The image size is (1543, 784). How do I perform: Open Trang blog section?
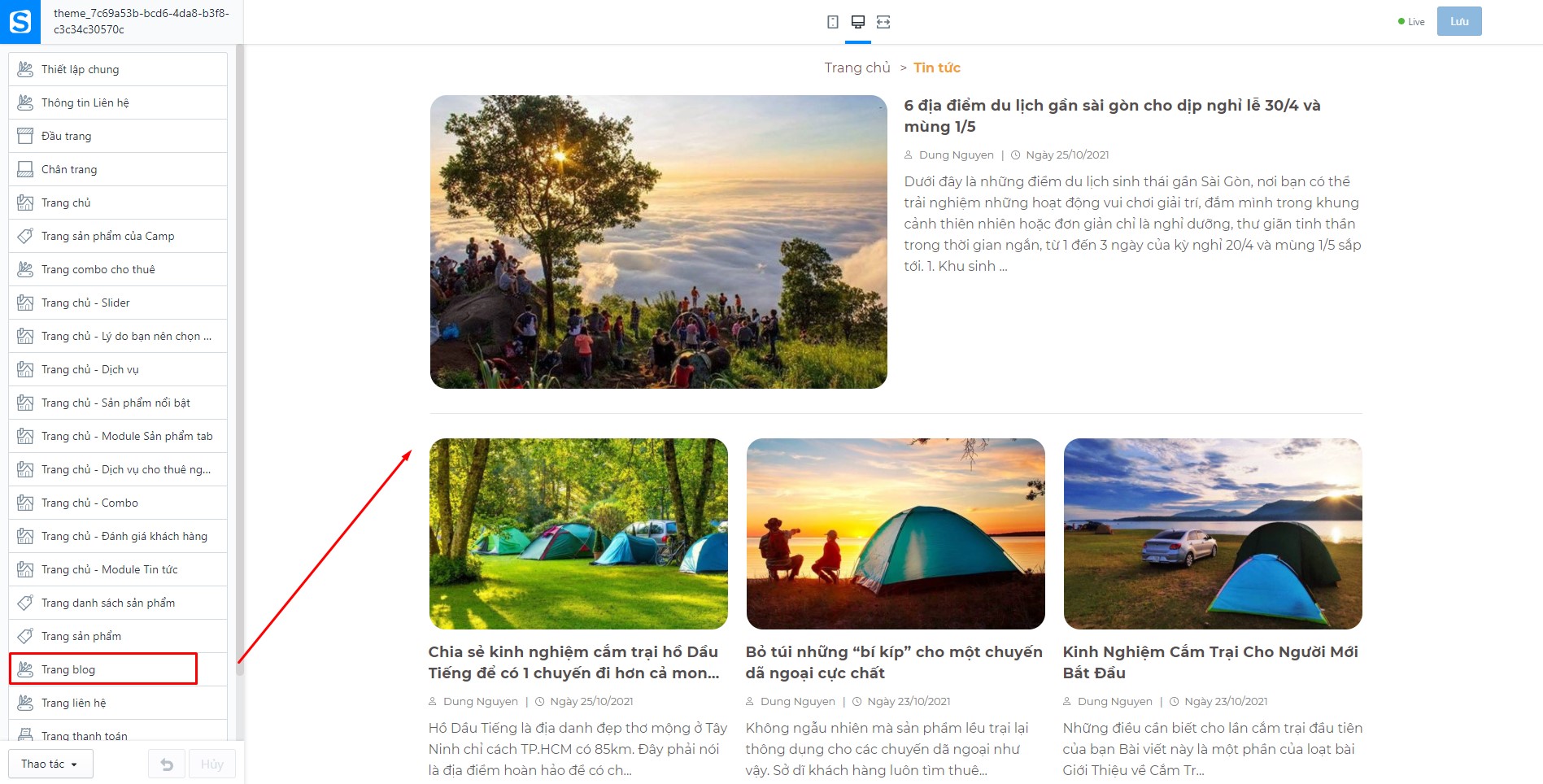pyautogui.click(x=118, y=669)
